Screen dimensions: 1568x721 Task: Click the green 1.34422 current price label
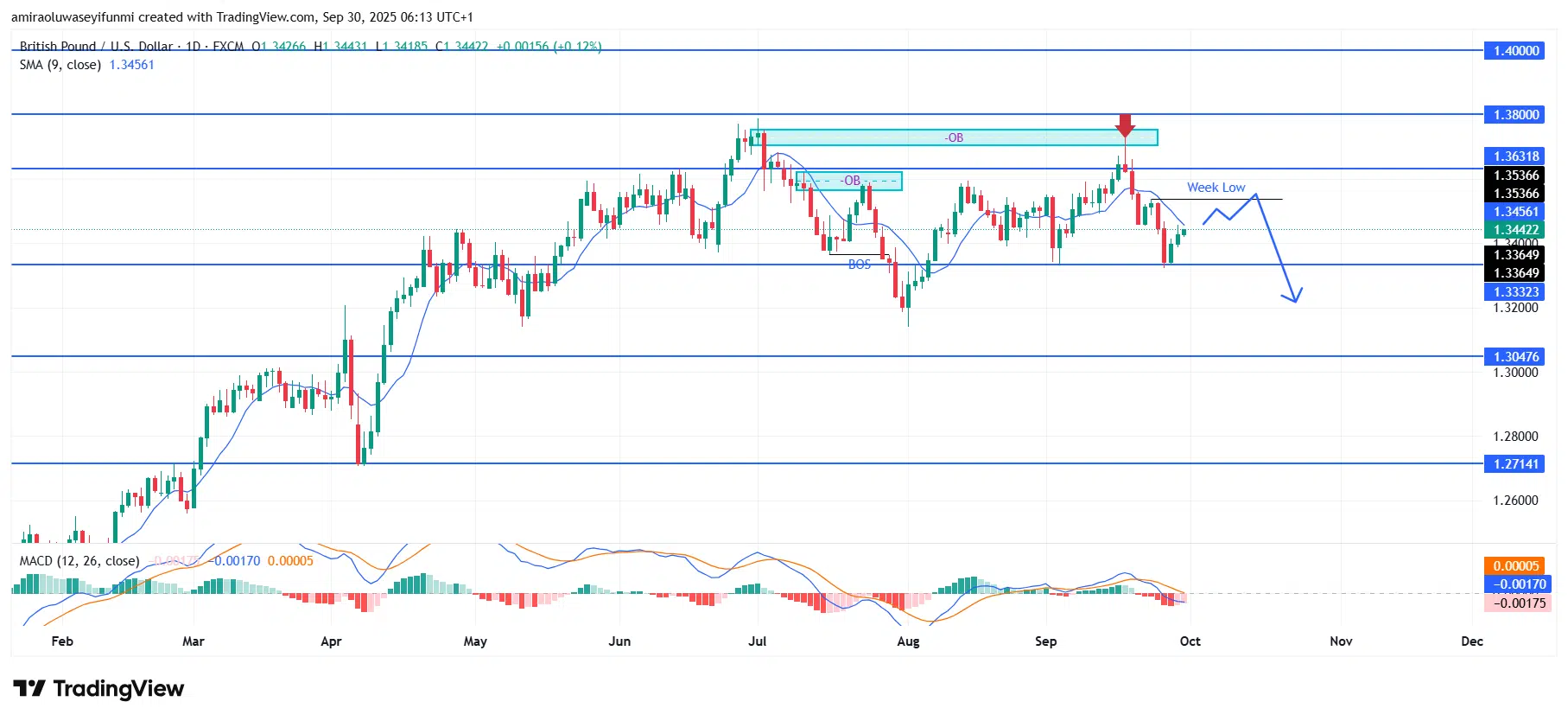pos(1516,229)
